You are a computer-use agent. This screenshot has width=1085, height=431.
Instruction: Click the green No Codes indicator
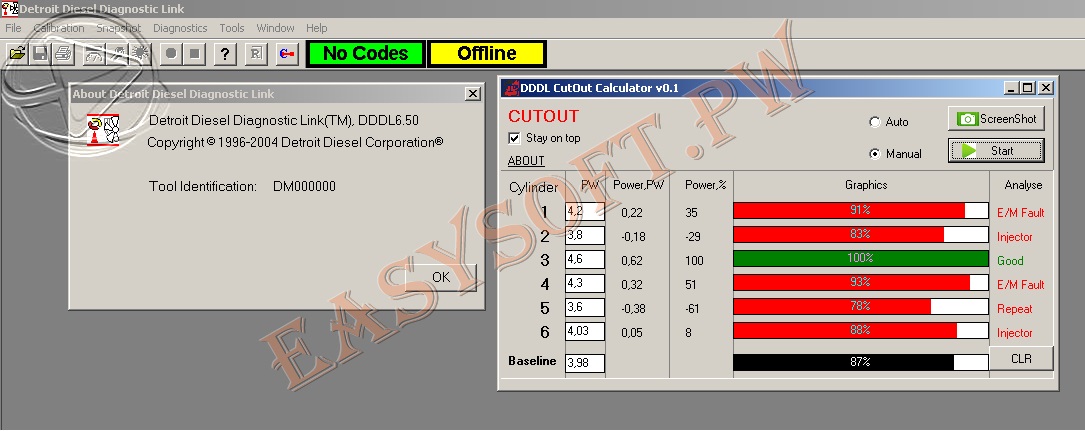click(365, 53)
